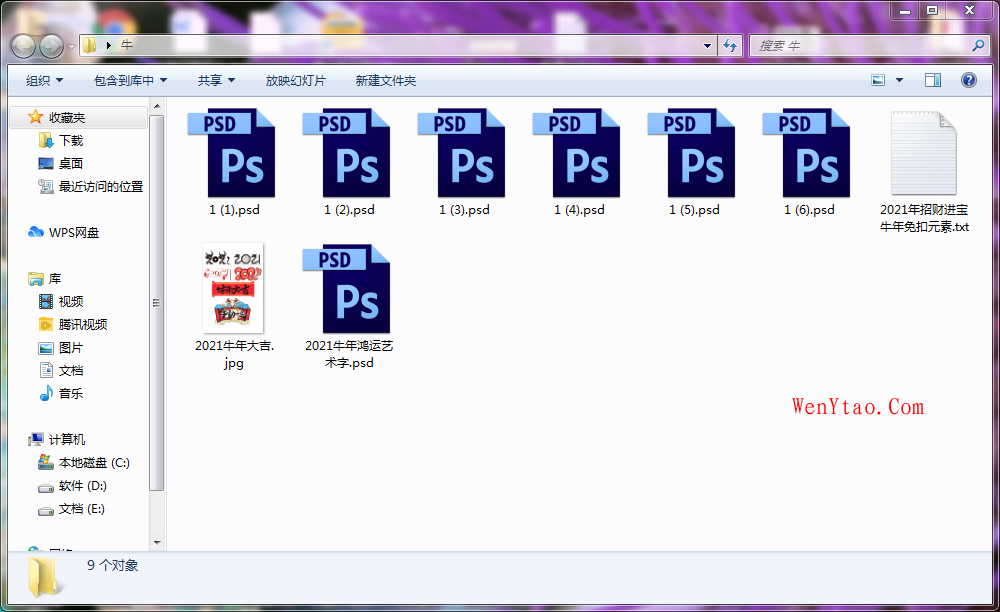The width and height of the screenshot is (1000, 612).
Task: Open 文档 (E:) drive
Action: [82, 509]
